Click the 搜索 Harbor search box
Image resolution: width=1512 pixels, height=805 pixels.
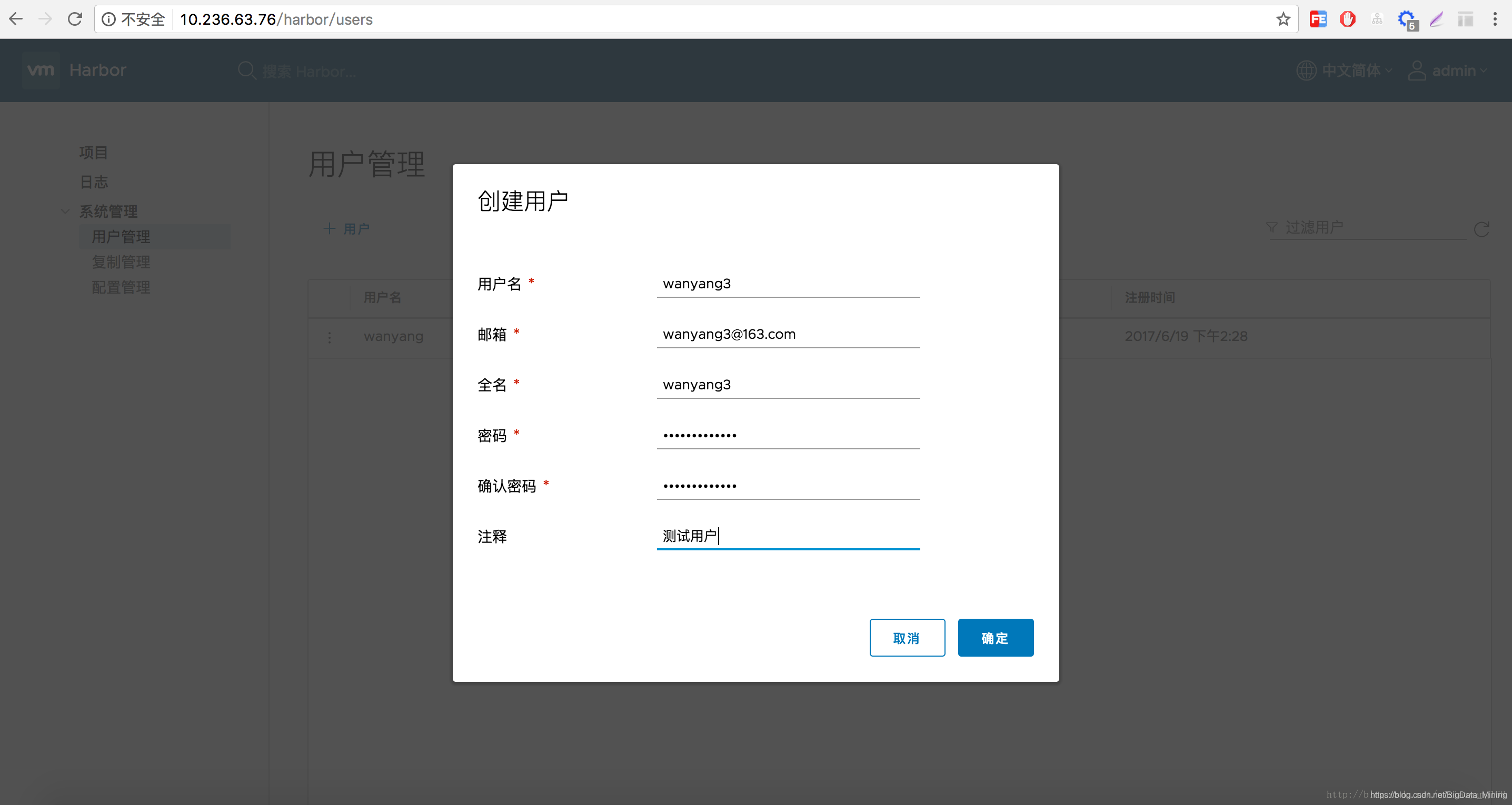(309, 71)
